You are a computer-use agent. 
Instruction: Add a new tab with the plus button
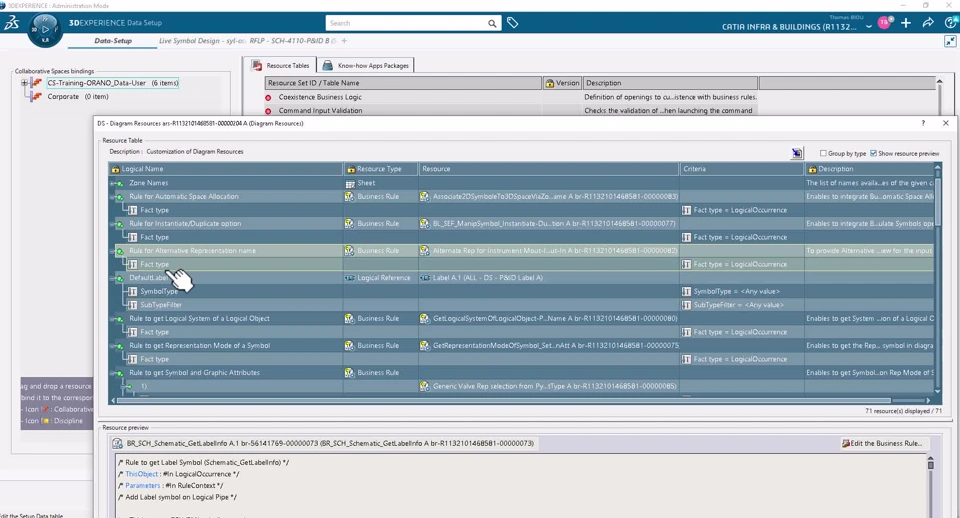pos(344,41)
